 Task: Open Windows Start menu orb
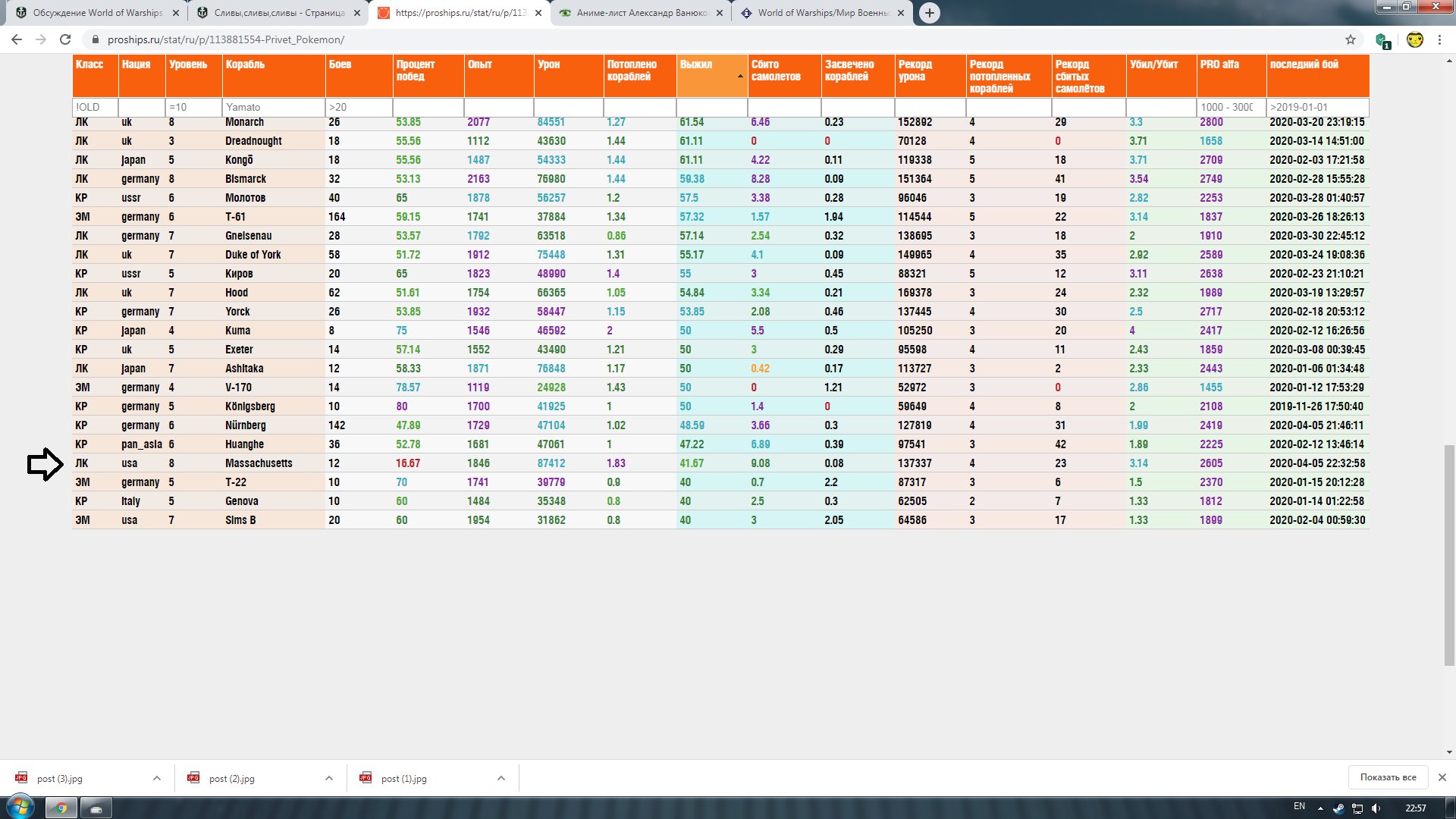click(20, 807)
